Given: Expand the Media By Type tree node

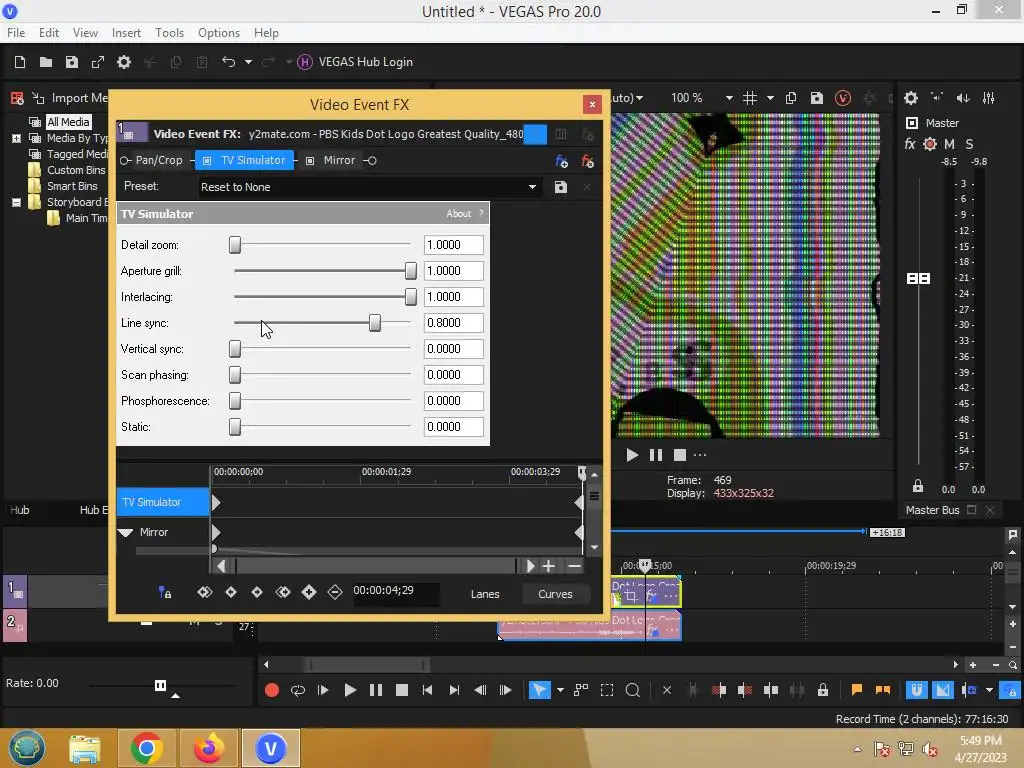Looking at the screenshot, I should pyautogui.click(x=16, y=138).
